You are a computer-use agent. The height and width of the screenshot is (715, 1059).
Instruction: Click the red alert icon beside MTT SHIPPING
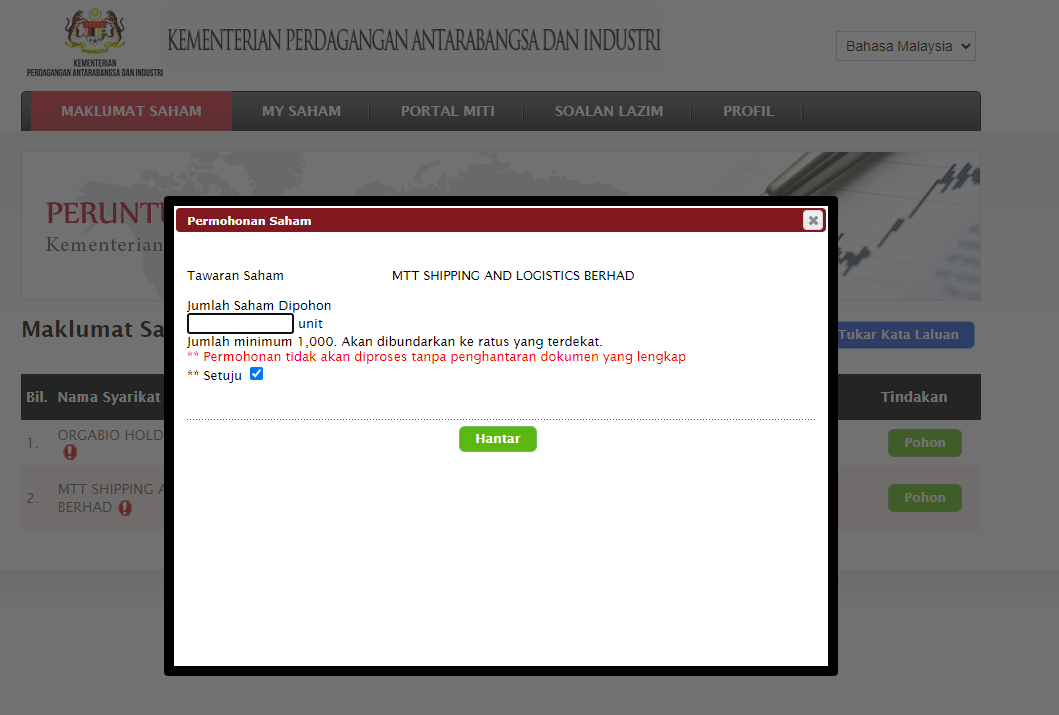125,508
